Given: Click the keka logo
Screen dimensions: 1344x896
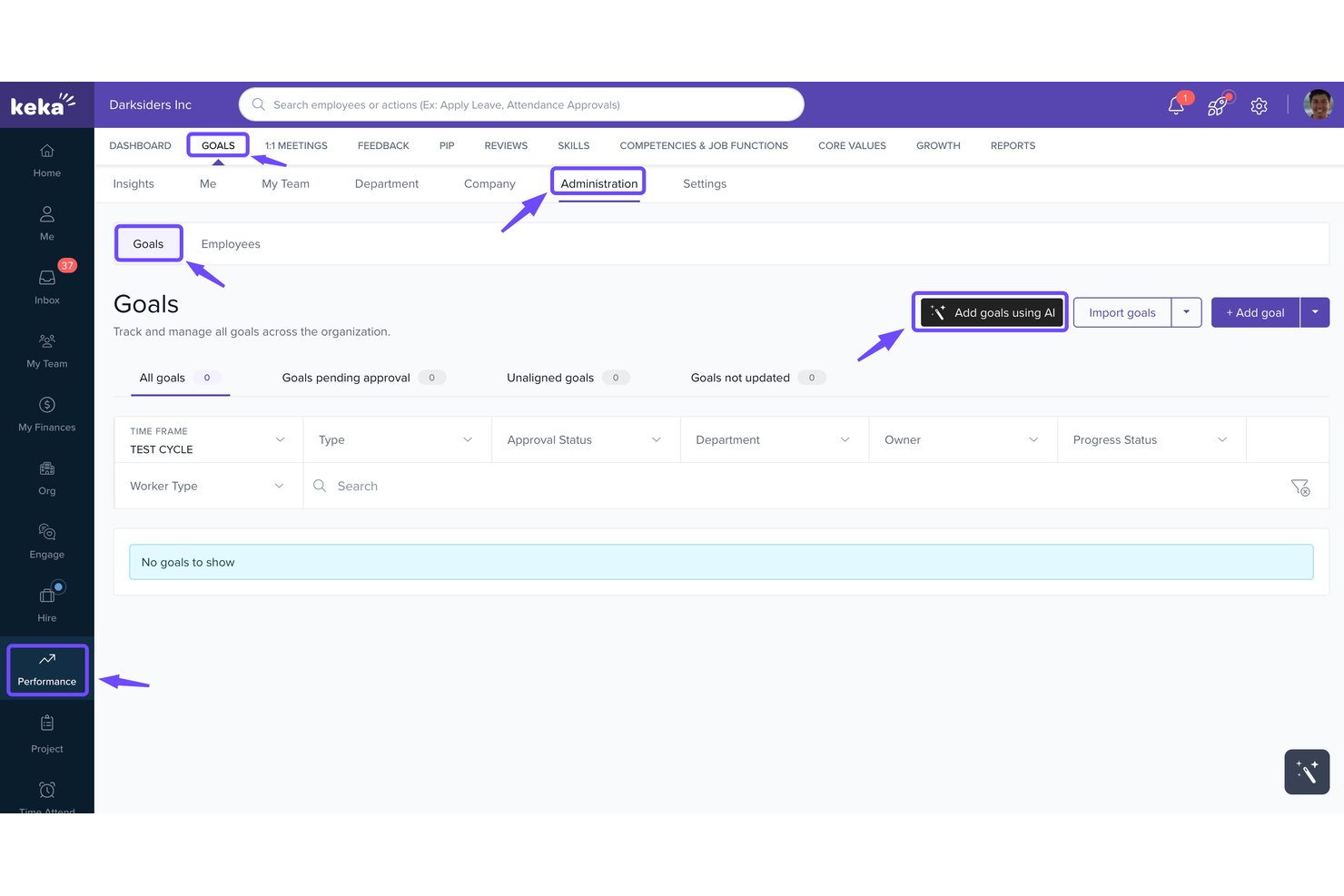Looking at the screenshot, I should (42, 105).
